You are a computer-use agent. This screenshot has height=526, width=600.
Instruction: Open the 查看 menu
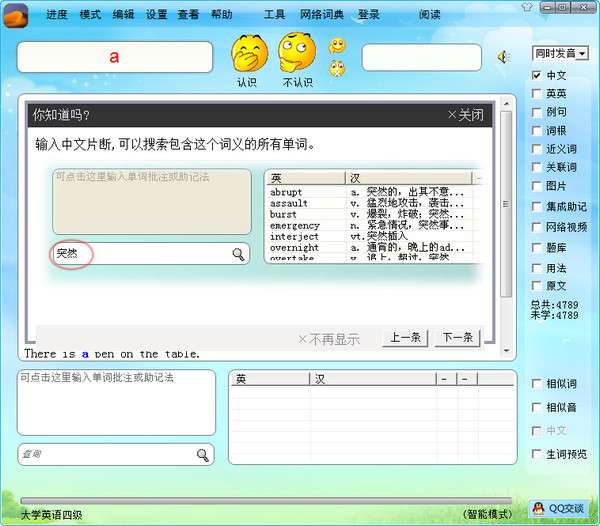point(188,15)
